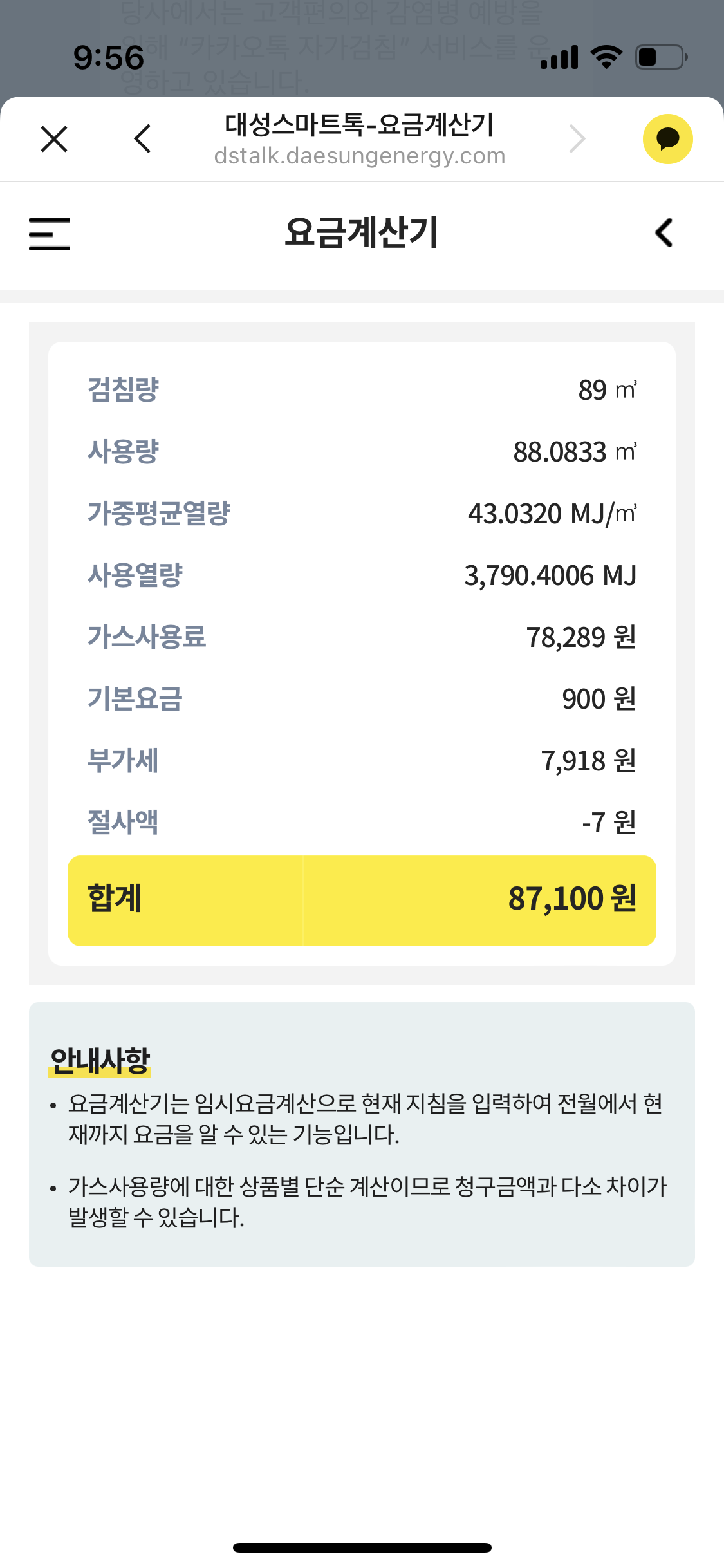Tap the battery indicator icon
This screenshot has height=1568, width=724.
click(x=661, y=57)
